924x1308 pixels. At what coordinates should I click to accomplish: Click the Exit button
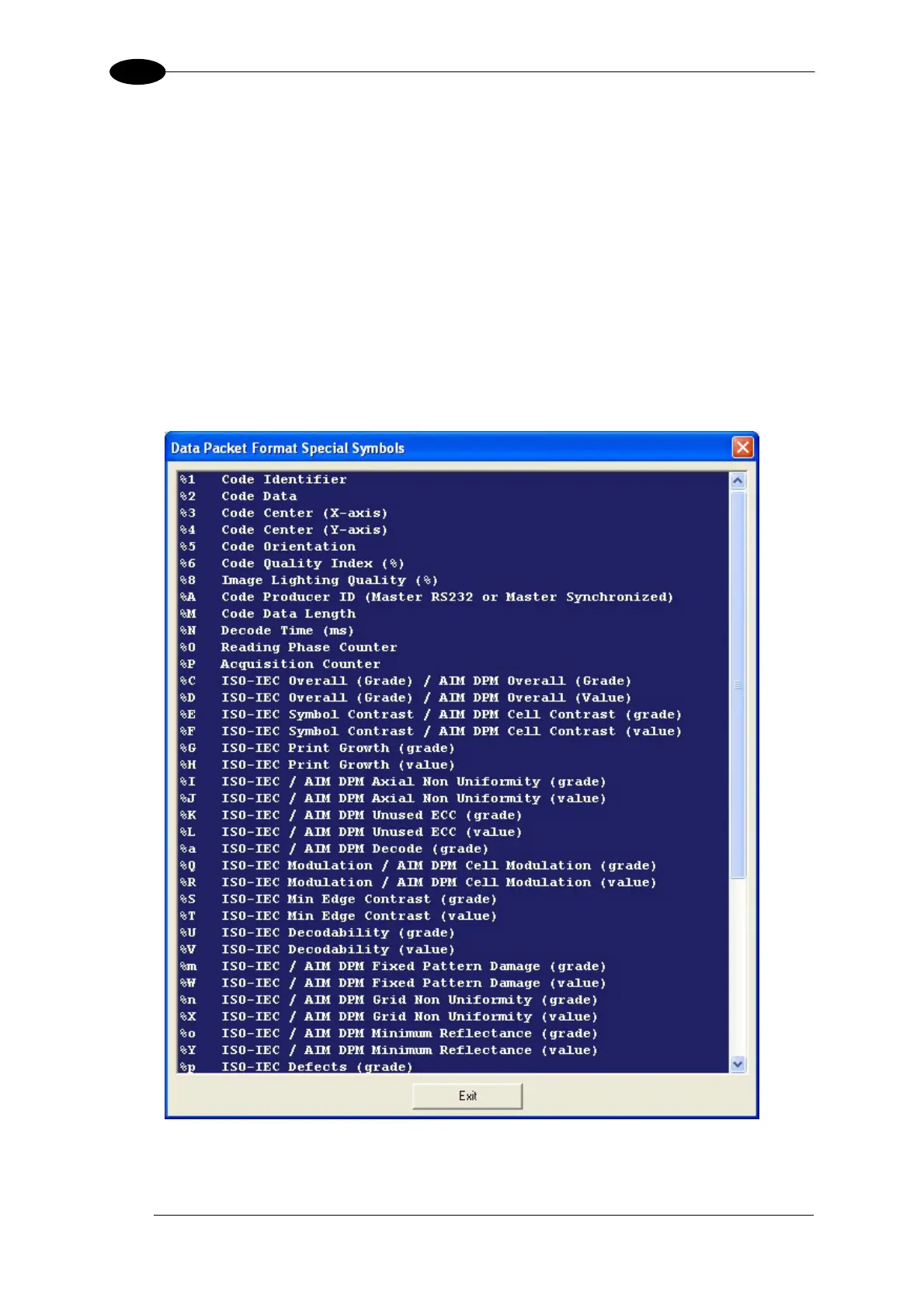[467, 1096]
